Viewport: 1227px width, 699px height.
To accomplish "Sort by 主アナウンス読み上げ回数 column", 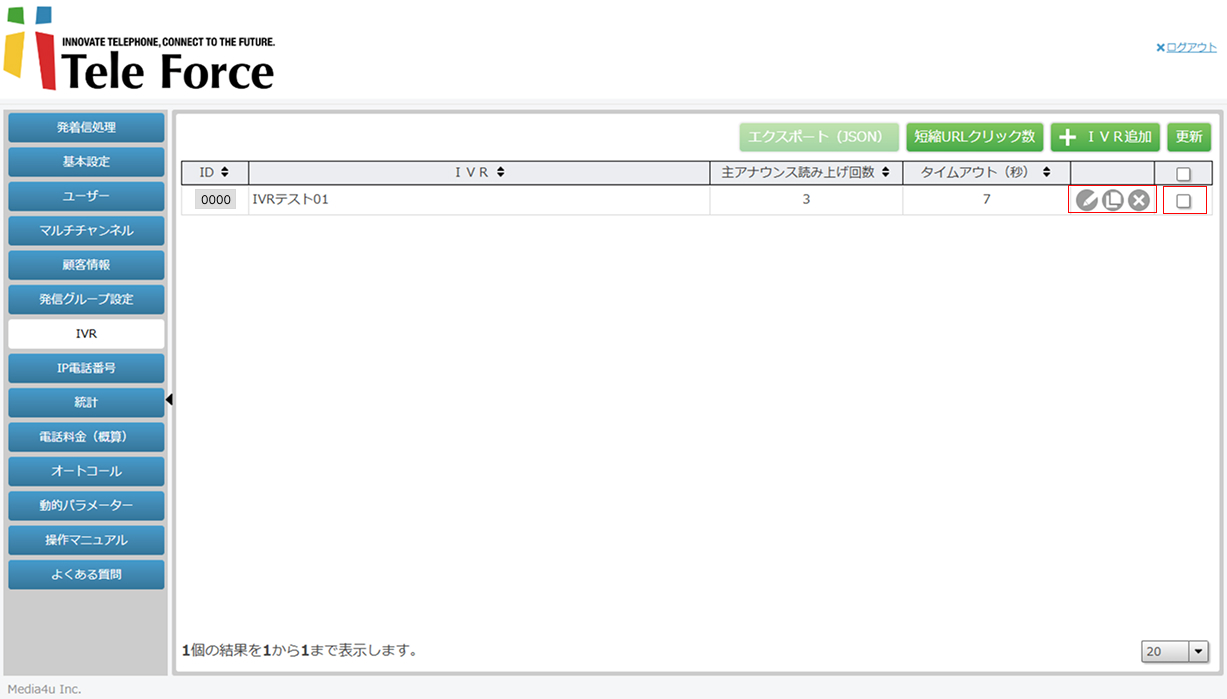I will pyautogui.click(x=885, y=172).
